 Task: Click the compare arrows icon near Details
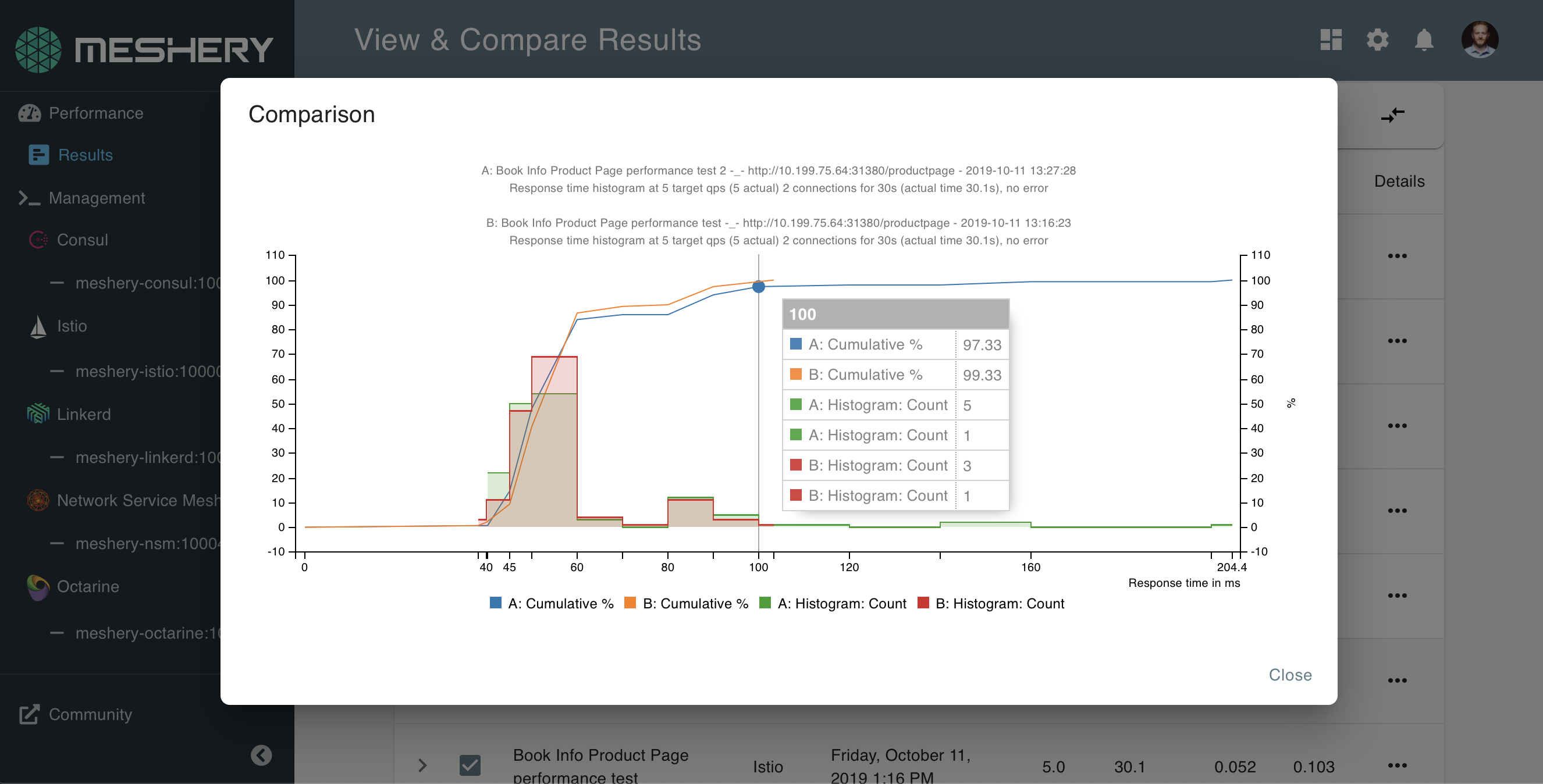[x=1392, y=115]
